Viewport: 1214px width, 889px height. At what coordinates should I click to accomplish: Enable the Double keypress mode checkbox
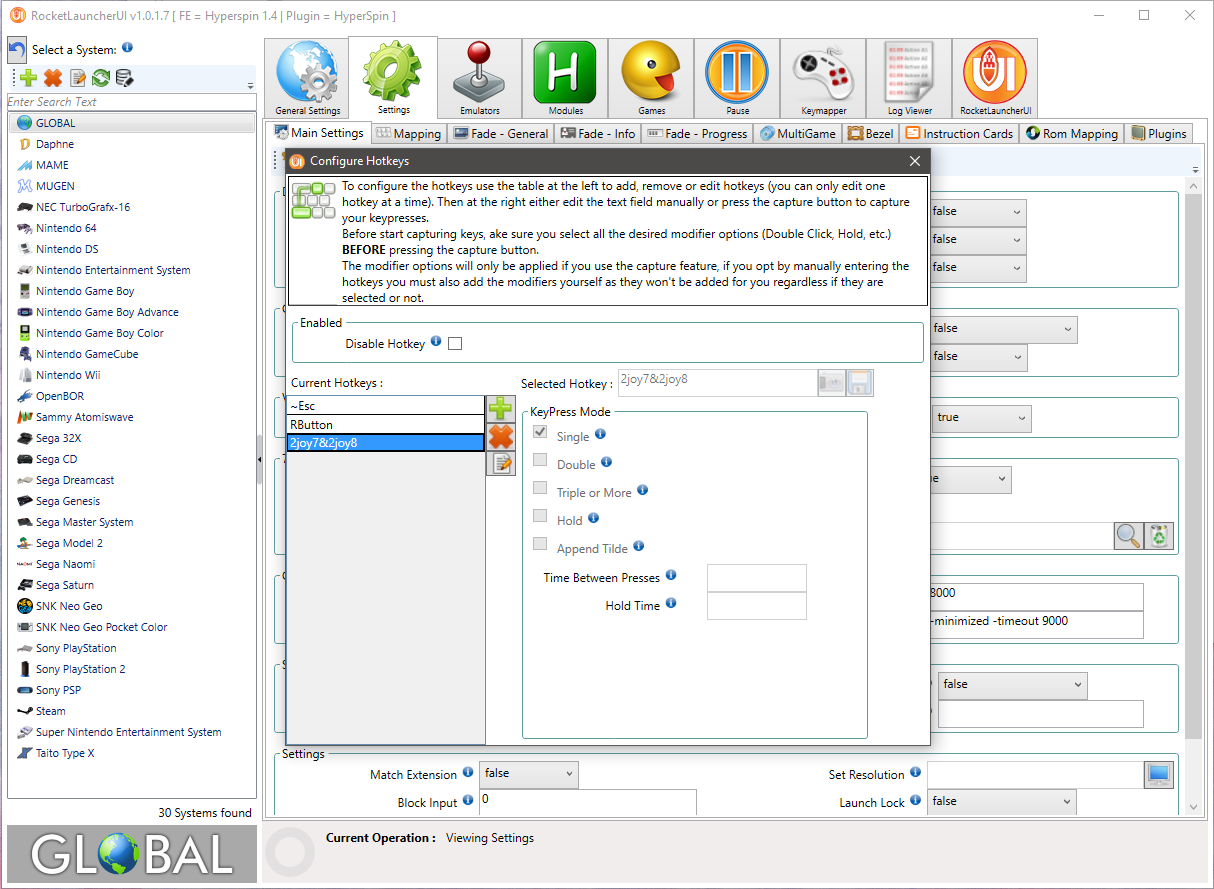tap(540, 461)
